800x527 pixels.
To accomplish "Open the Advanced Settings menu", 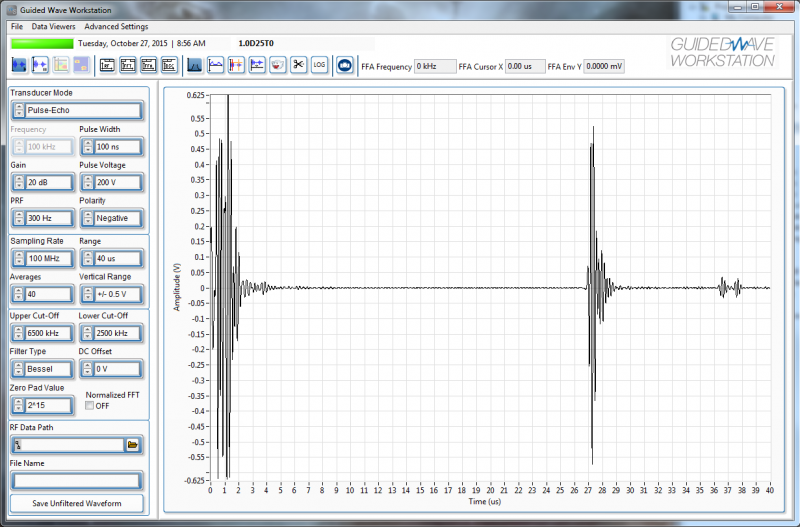I will [116, 25].
